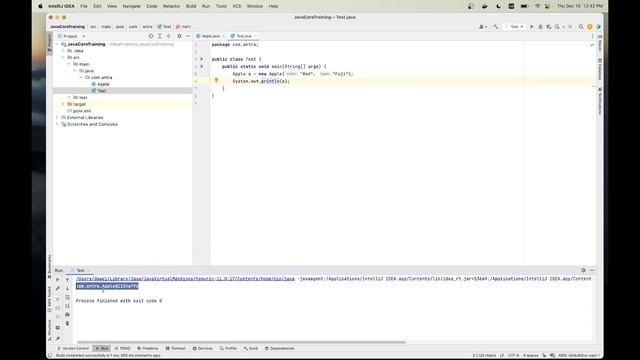Click the wrench icon in the Run panel
Viewport: 640px width, 360px height.
[58, 288]
